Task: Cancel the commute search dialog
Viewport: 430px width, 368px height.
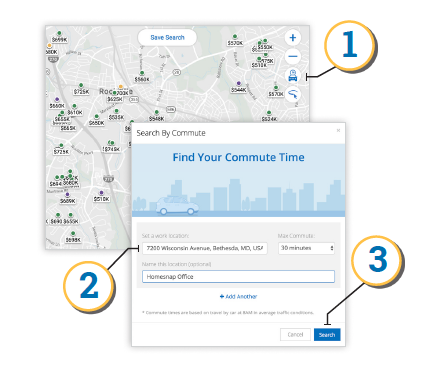Action: (x=295, y=335)
